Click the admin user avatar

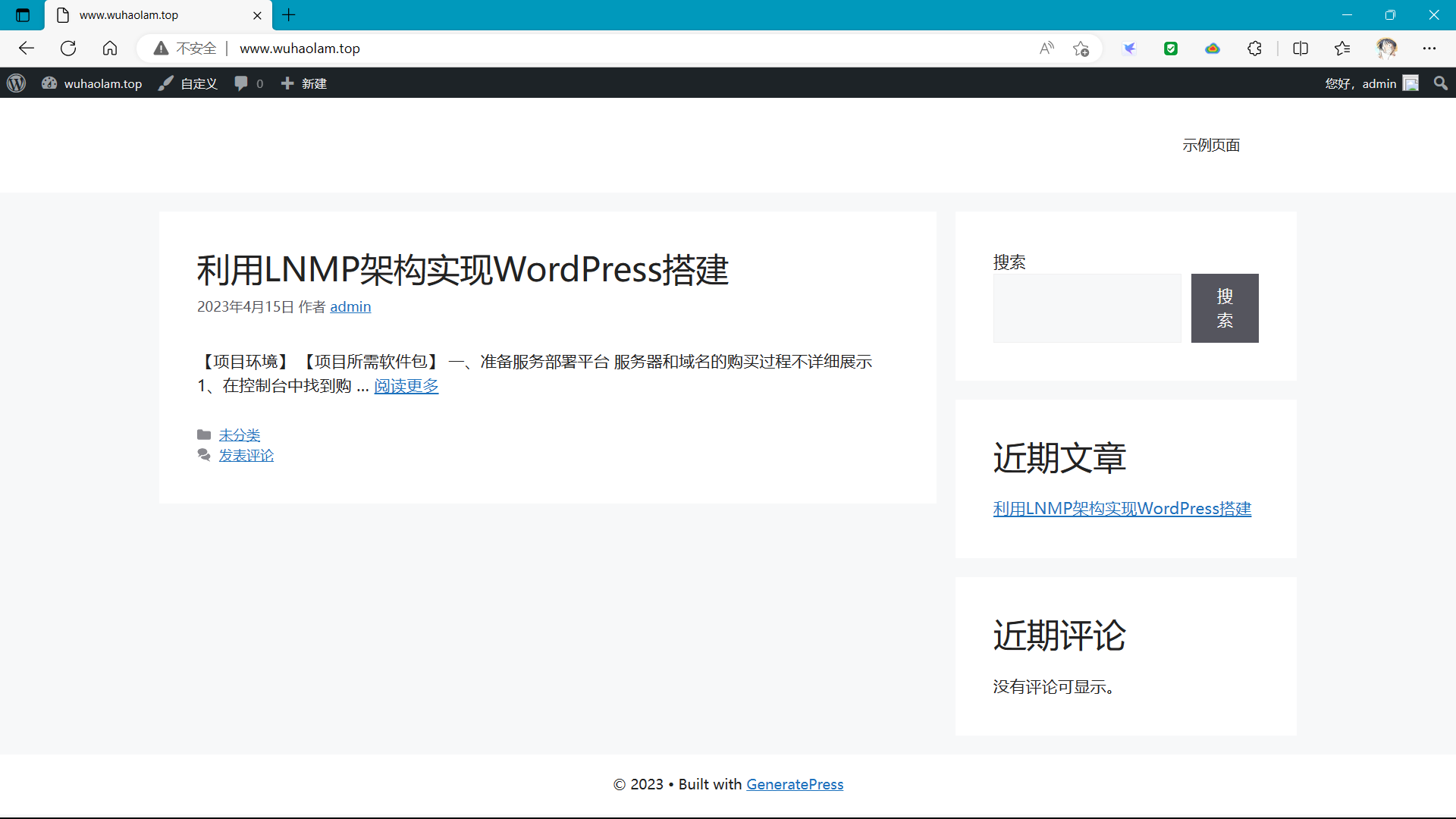coord(1410,83)
